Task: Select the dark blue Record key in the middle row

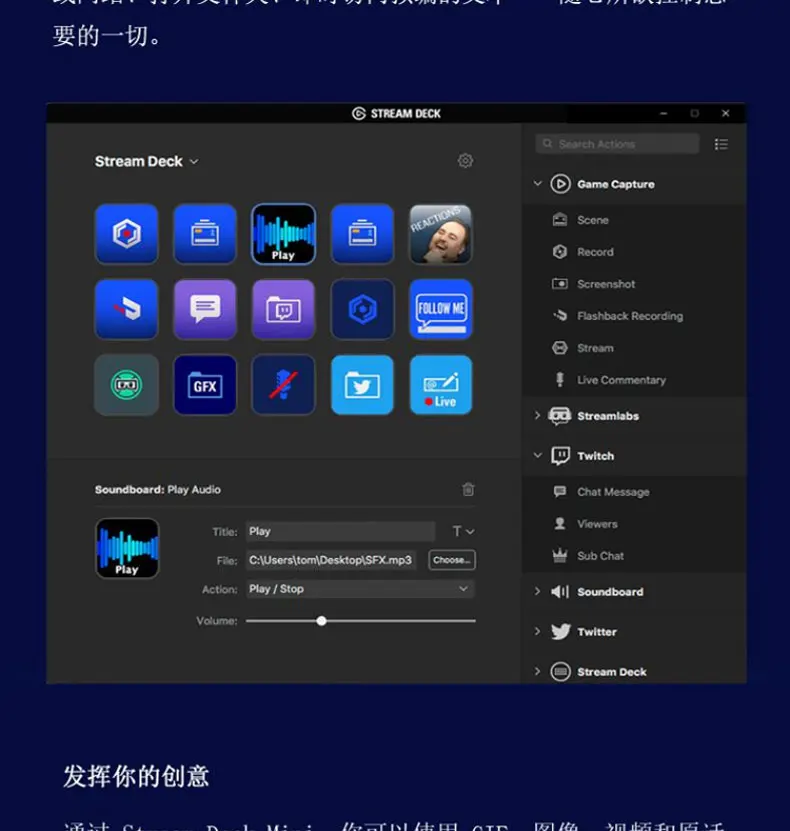Action: point(362,309)
